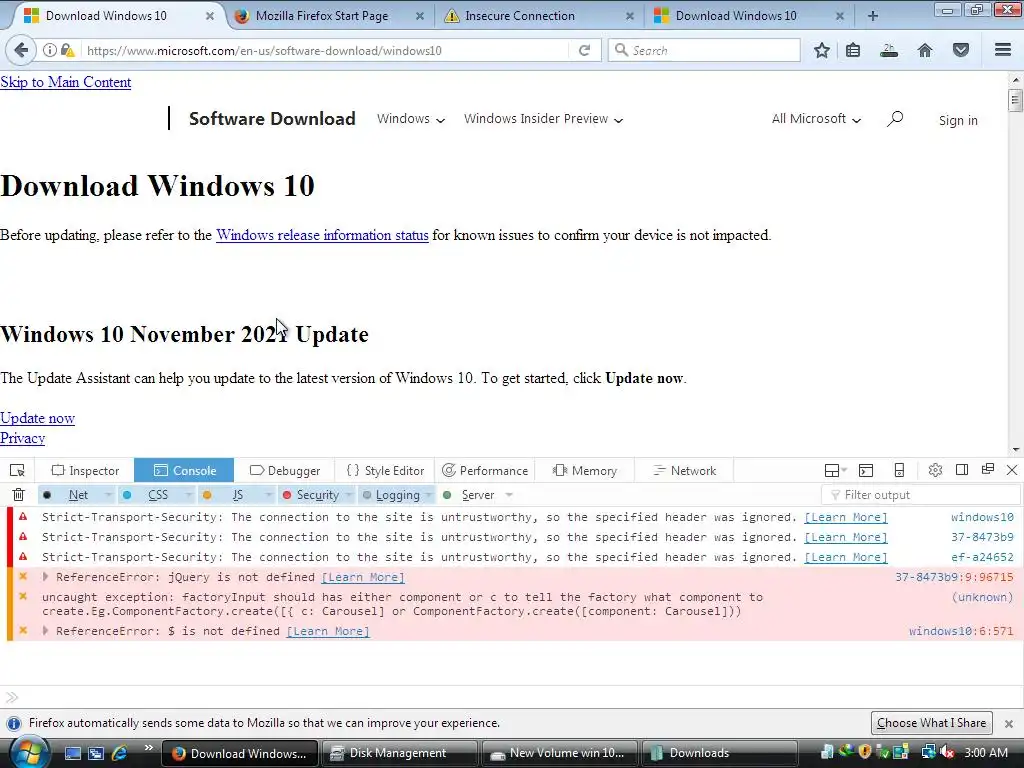The height and width of the screenshot is (768, 1024).
Task: Show devtools in separate window
Action: point(987,470)
